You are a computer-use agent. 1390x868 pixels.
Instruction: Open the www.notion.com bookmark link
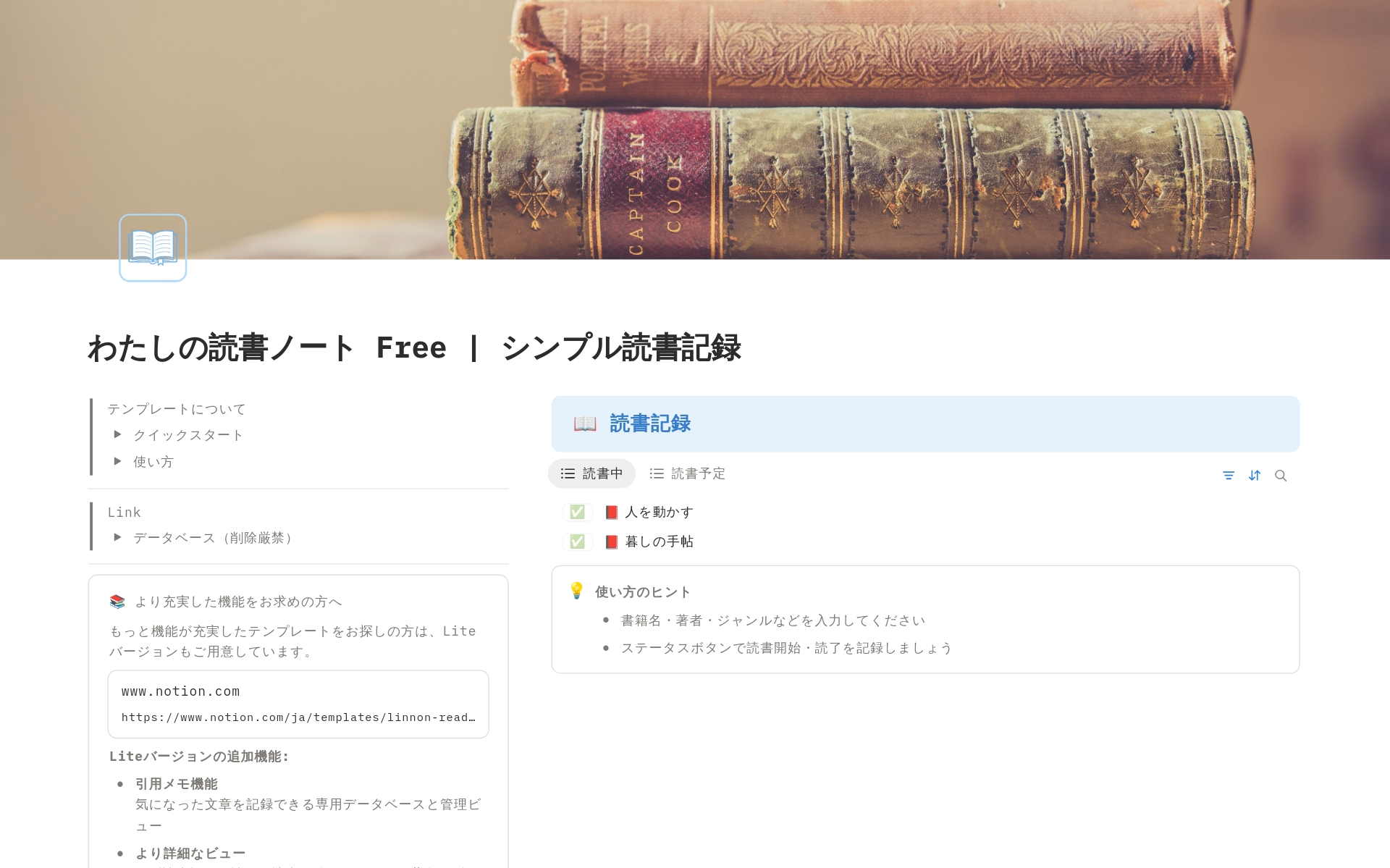pyautogui.click(x=298, y=704)
